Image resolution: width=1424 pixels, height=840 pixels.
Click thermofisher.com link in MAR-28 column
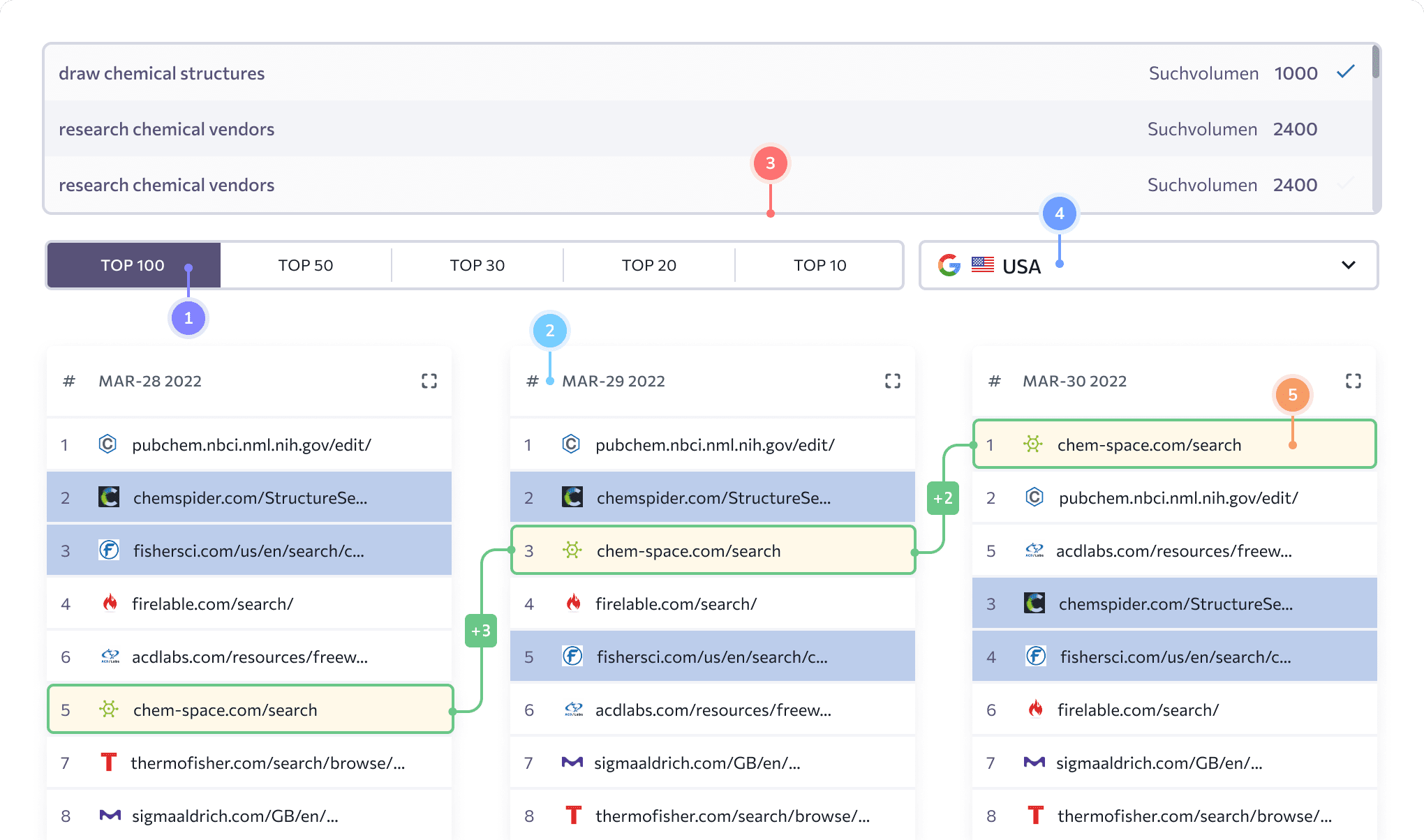point(267,763)
